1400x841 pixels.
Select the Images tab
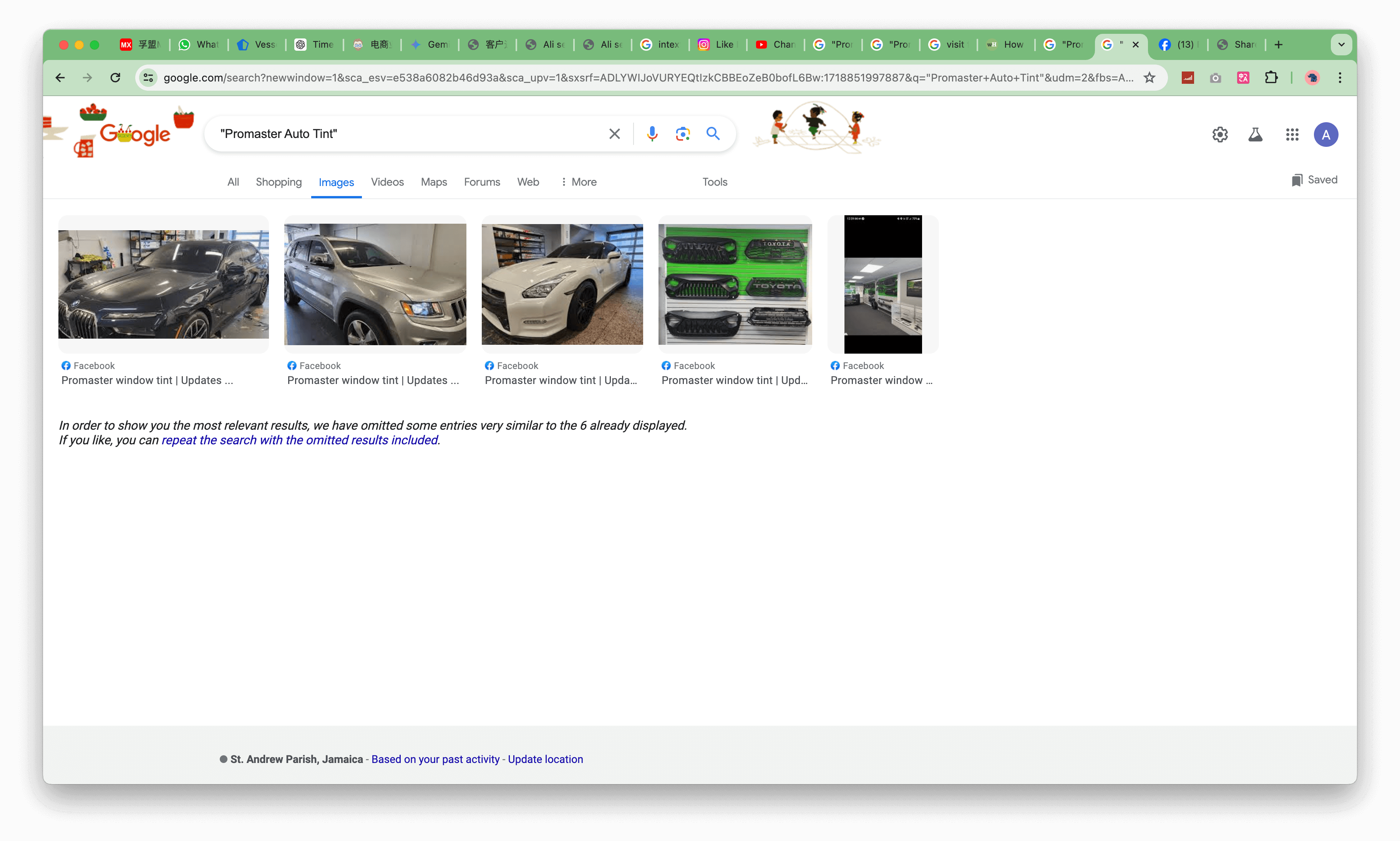coord(337,183)
